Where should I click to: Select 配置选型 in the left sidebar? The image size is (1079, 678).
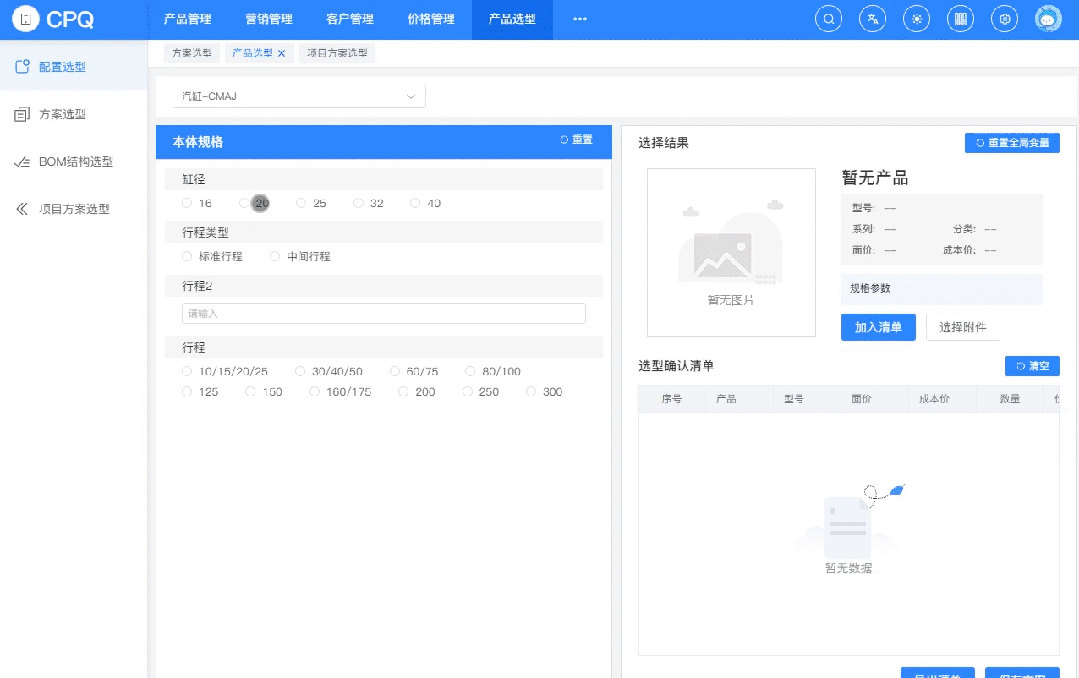click(73, 67)
